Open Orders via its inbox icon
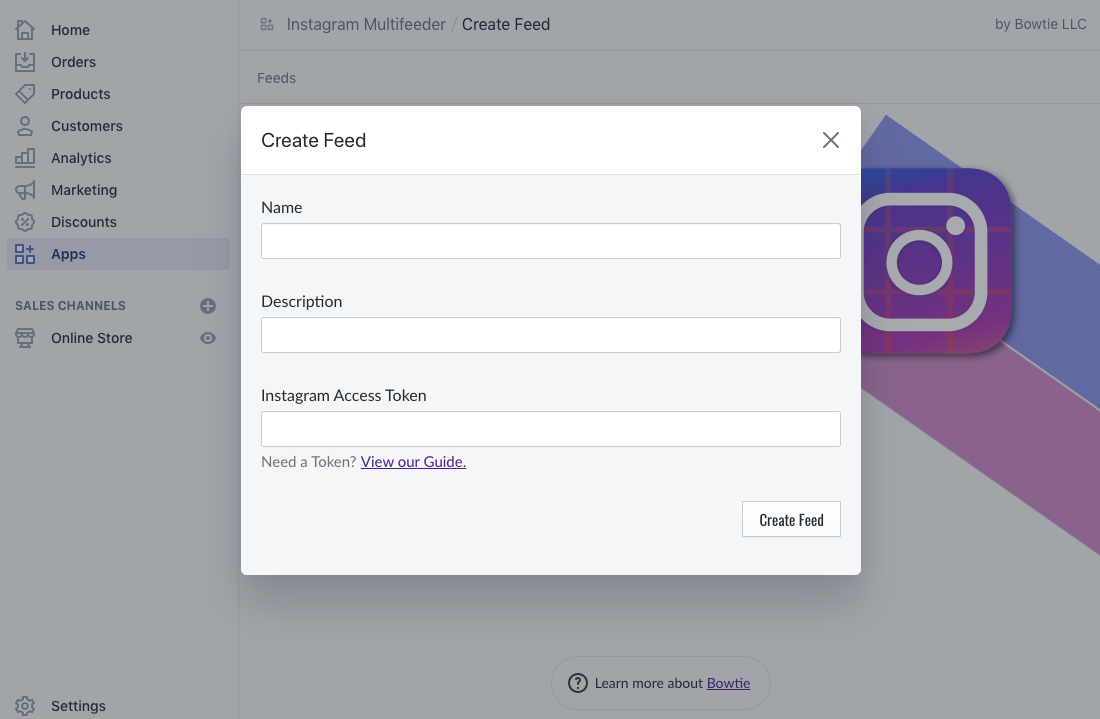 (x=25, y=62)
